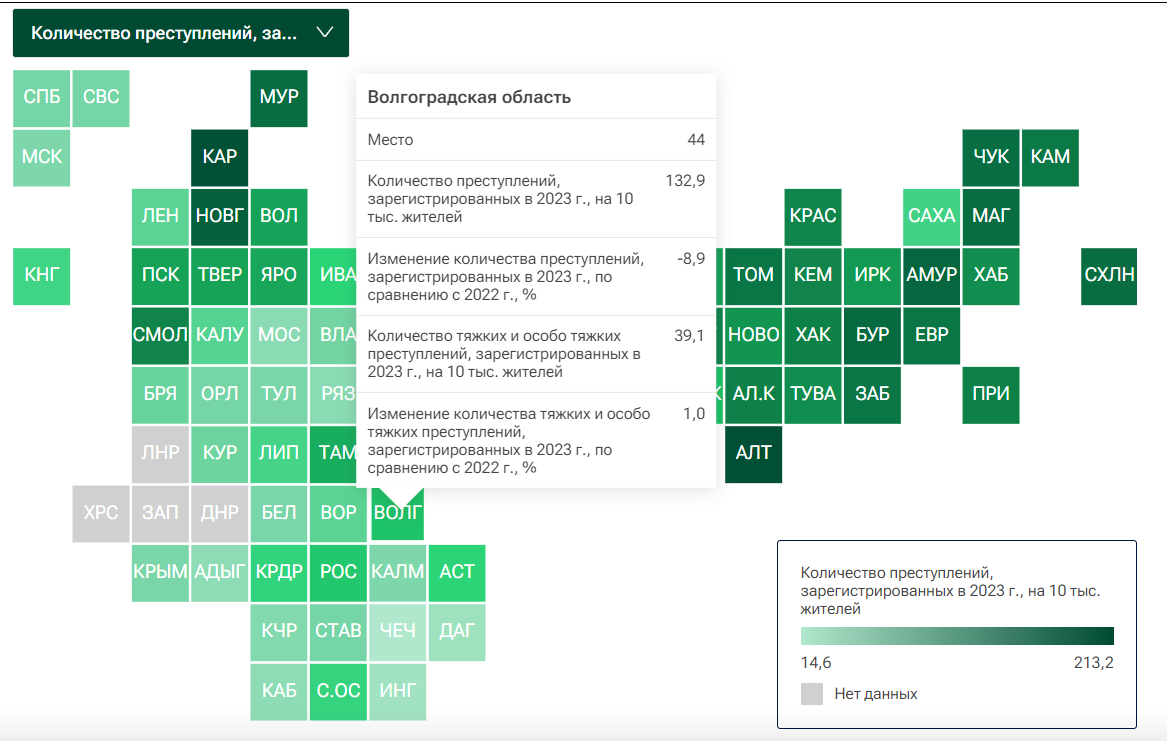Select the ЧЕЧ region tile
Image resolution: width=1167 pixels, height=741 pixels.
398,631
